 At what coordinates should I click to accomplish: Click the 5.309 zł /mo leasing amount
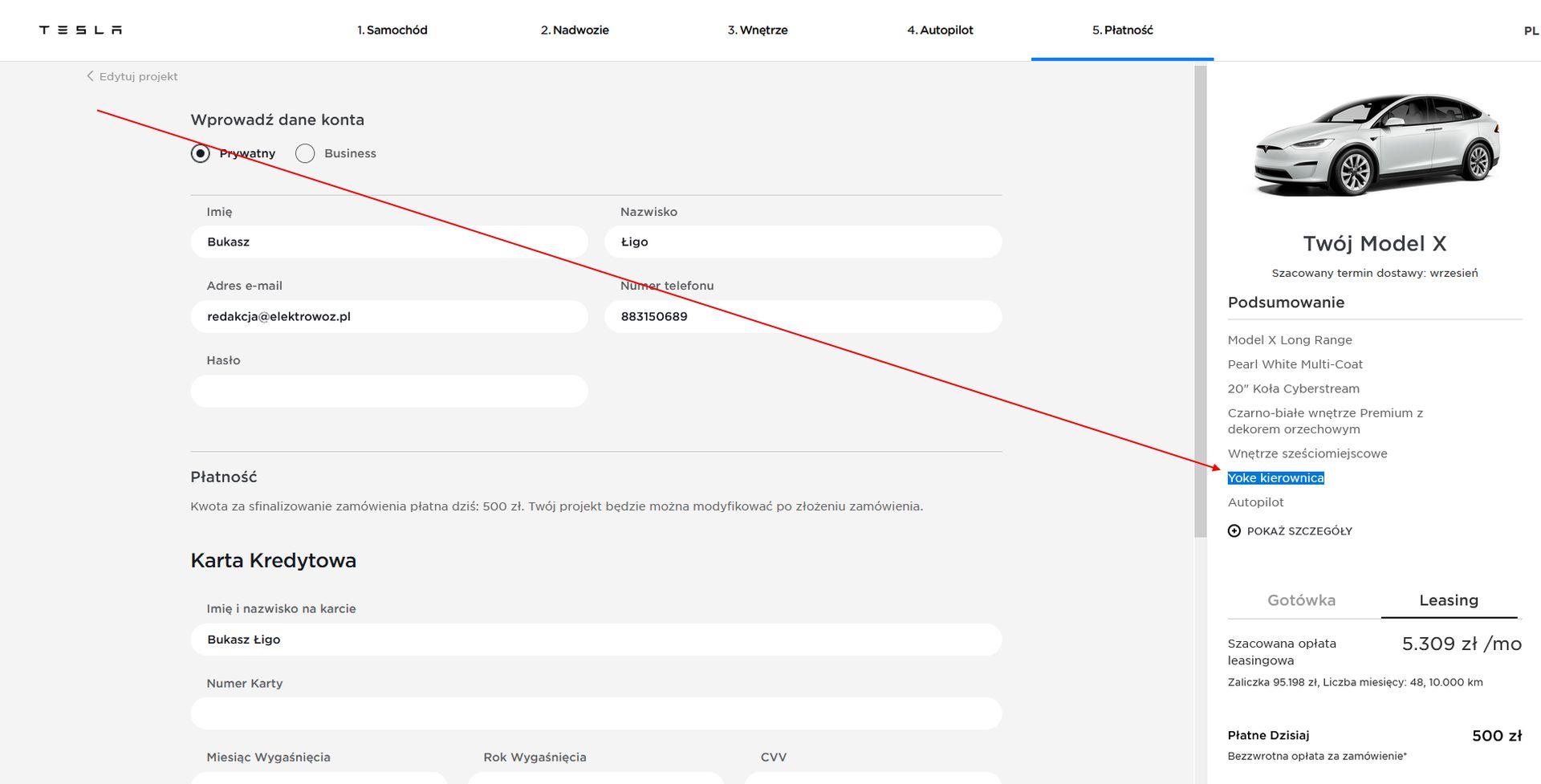(1462, 644)
